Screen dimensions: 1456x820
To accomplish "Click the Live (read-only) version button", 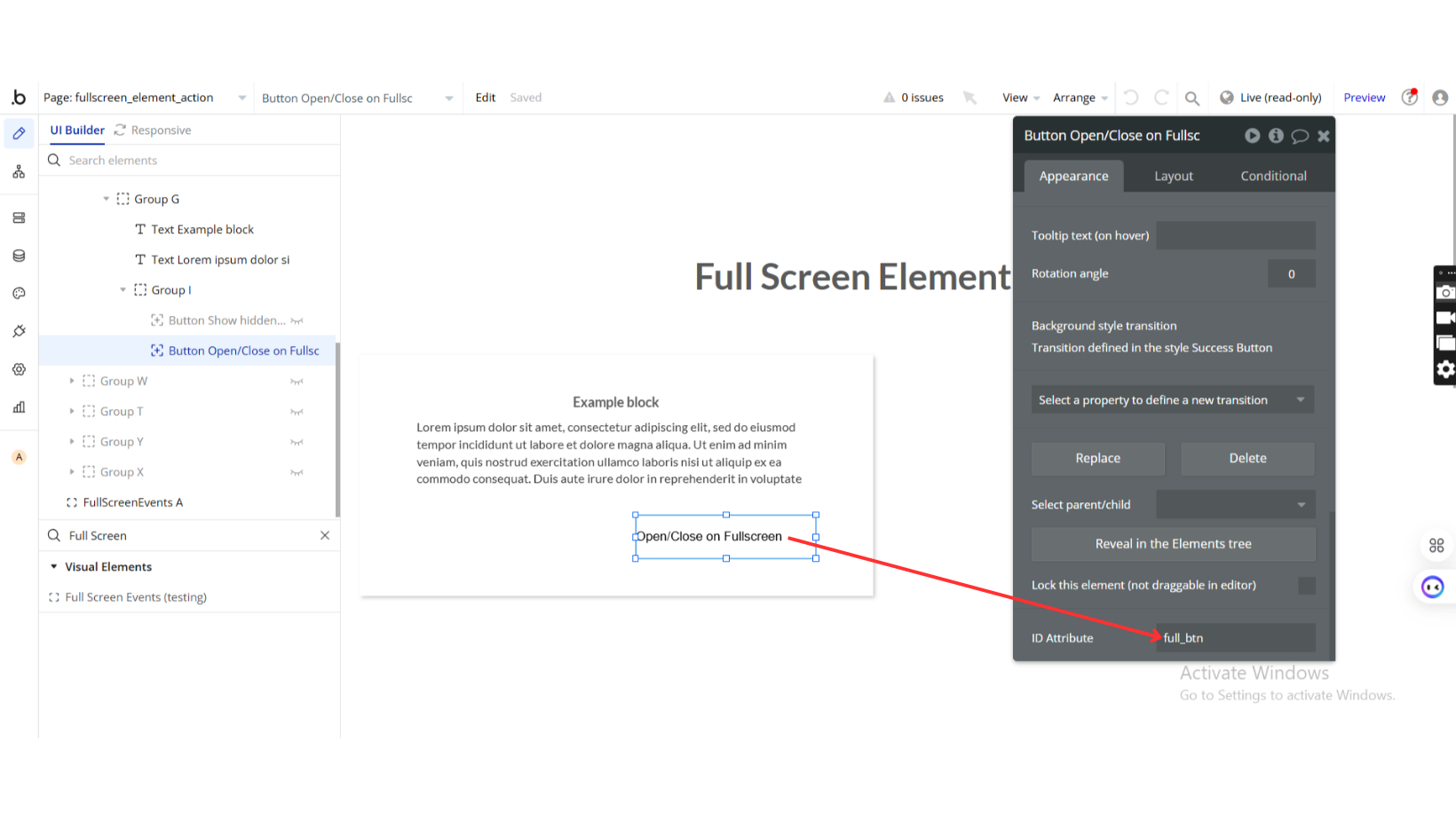I will coord(1270,98).
